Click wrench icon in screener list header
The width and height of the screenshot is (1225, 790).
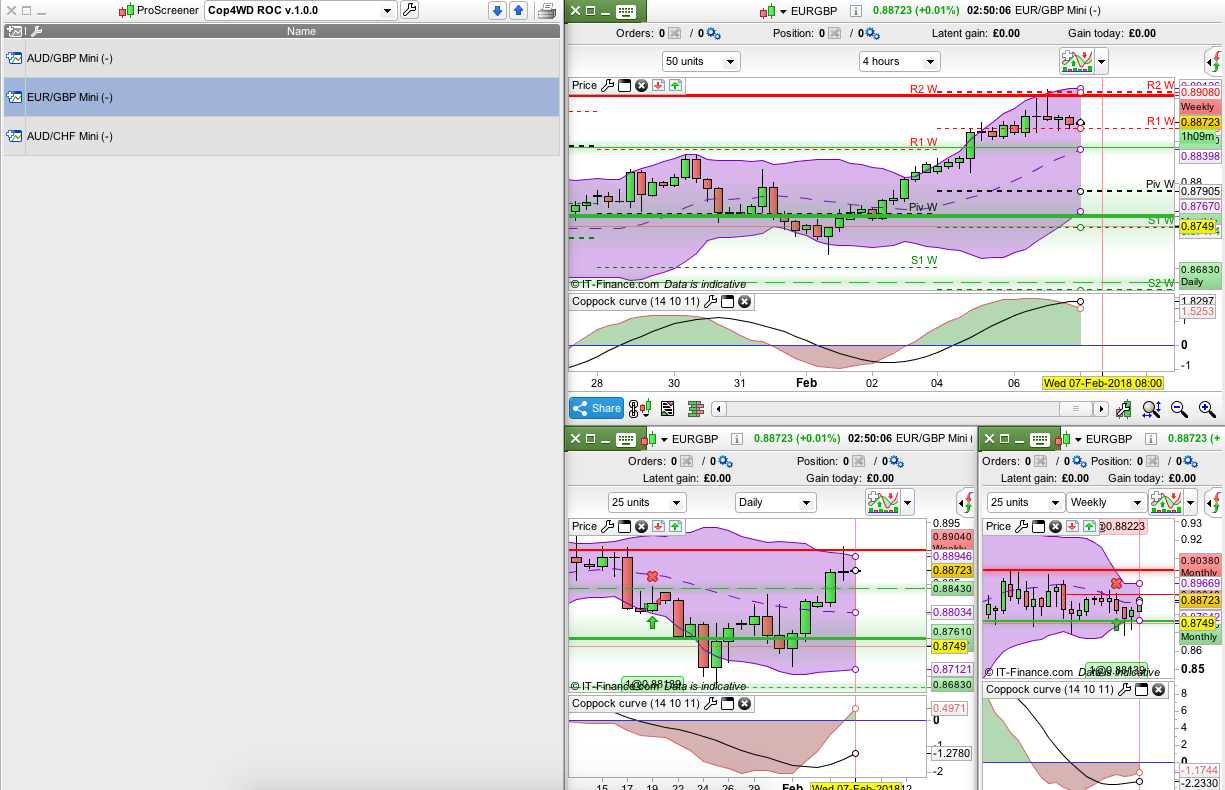[36, 31]
